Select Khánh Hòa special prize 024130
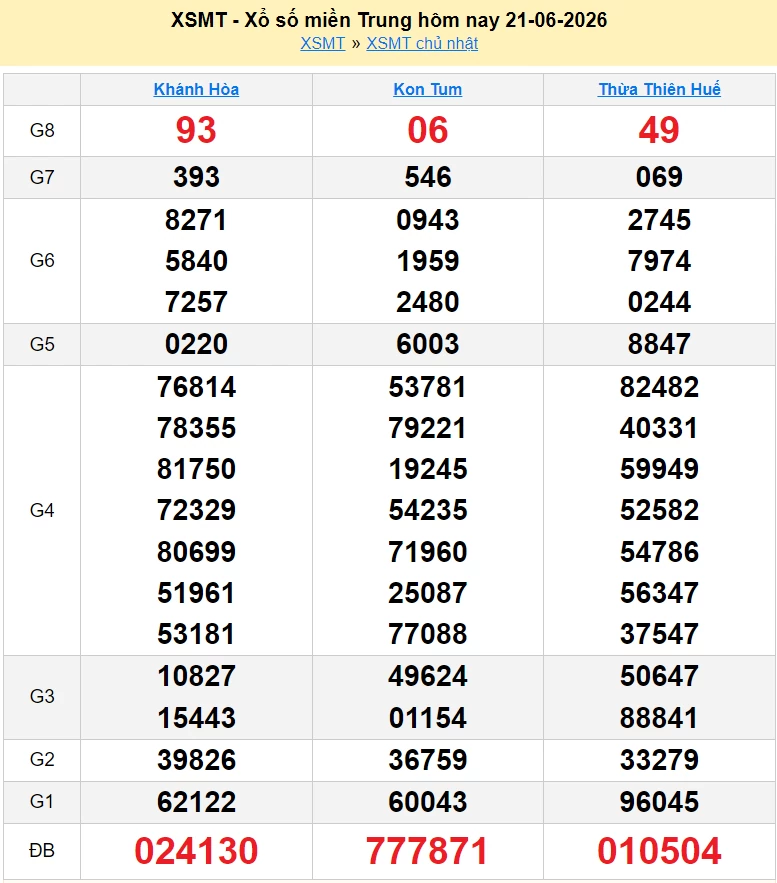This screenshot has height=883, width=777. pos(196,851)
